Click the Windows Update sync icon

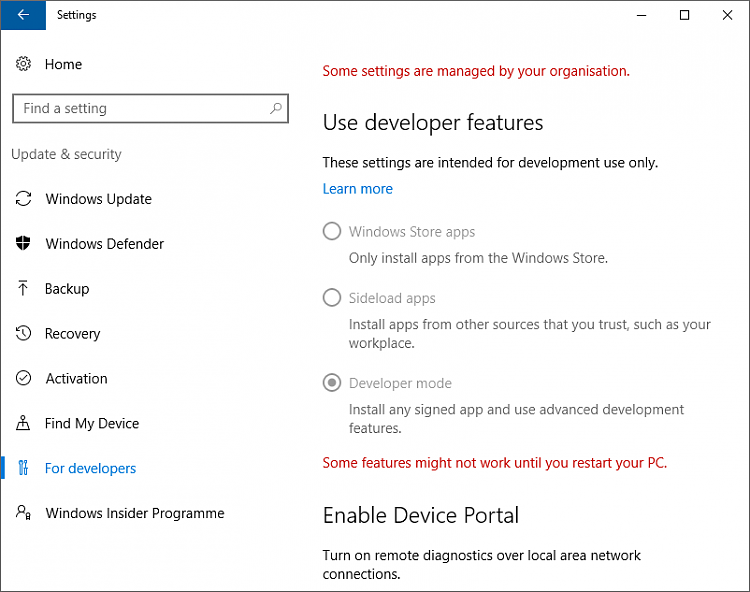(23, 198)
